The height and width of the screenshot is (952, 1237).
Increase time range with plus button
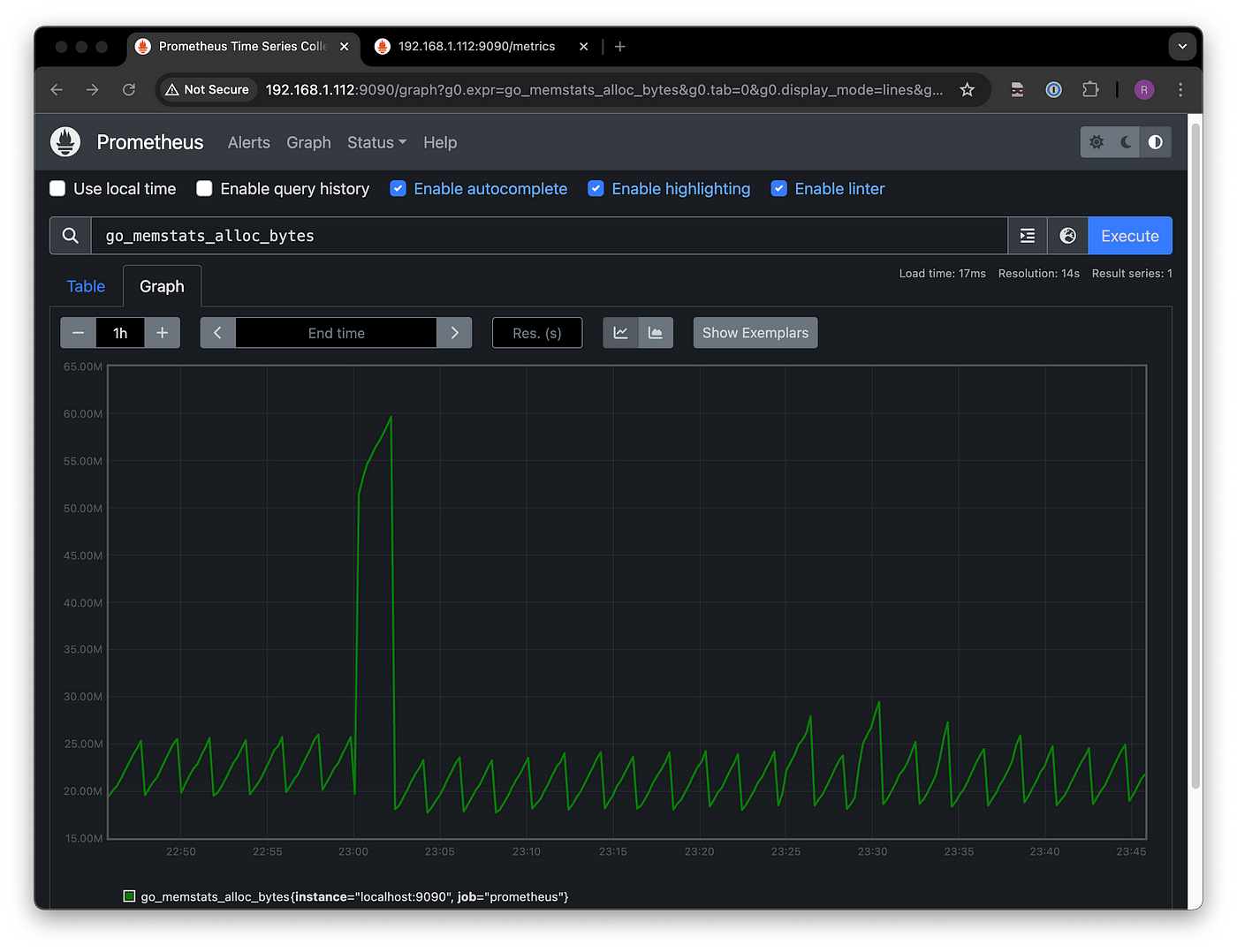pyautogui.click(x=163, y=333)
